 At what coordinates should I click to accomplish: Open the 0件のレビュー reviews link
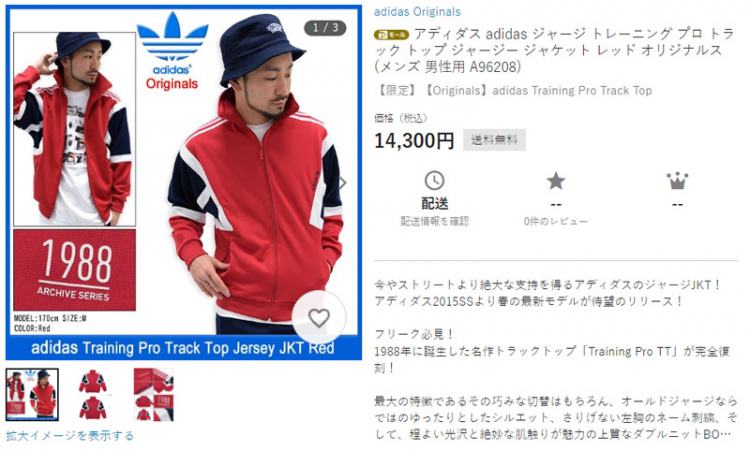point(555,221)
